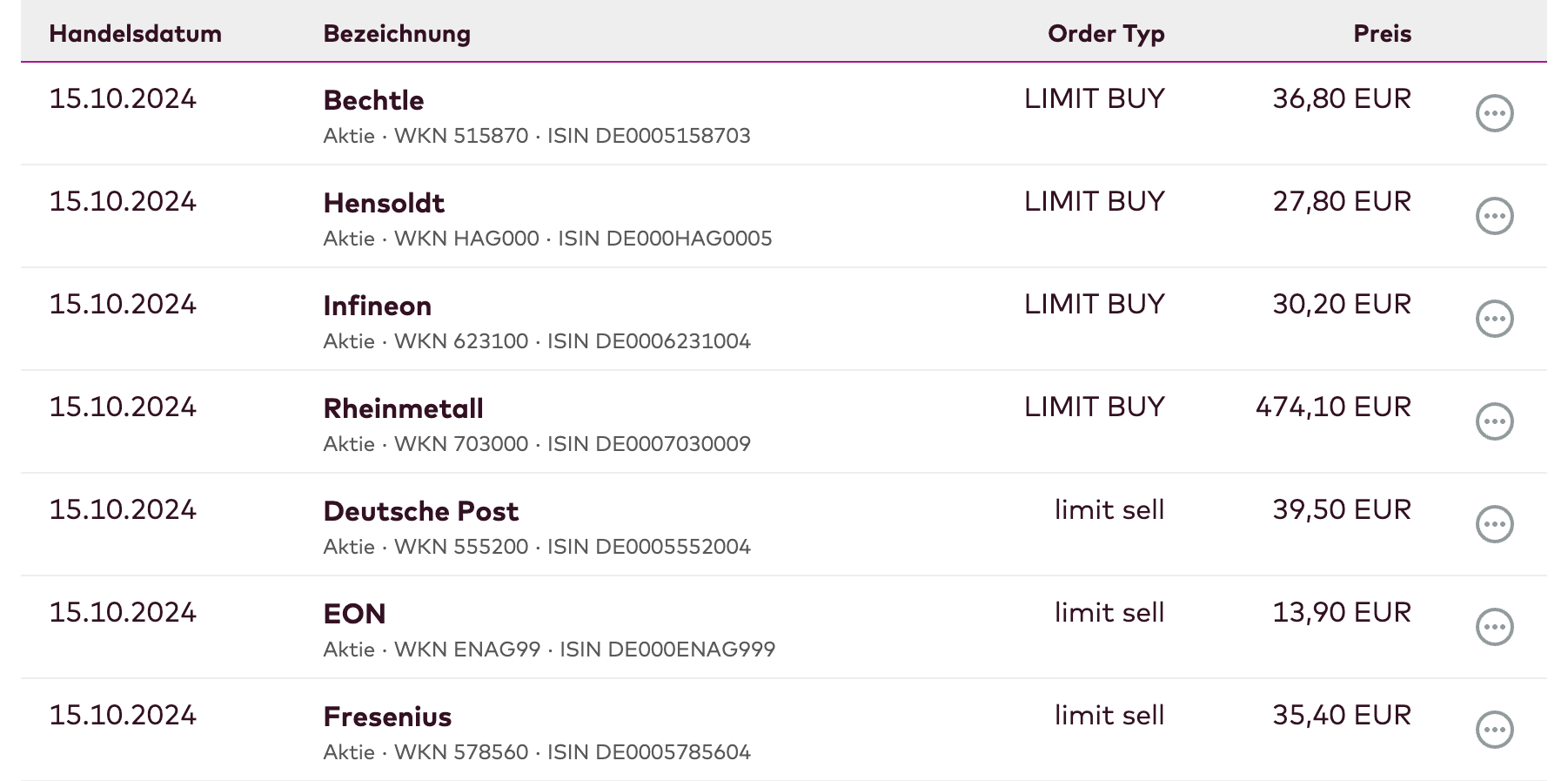Open more options for Infineon order

click(1494, 319)
